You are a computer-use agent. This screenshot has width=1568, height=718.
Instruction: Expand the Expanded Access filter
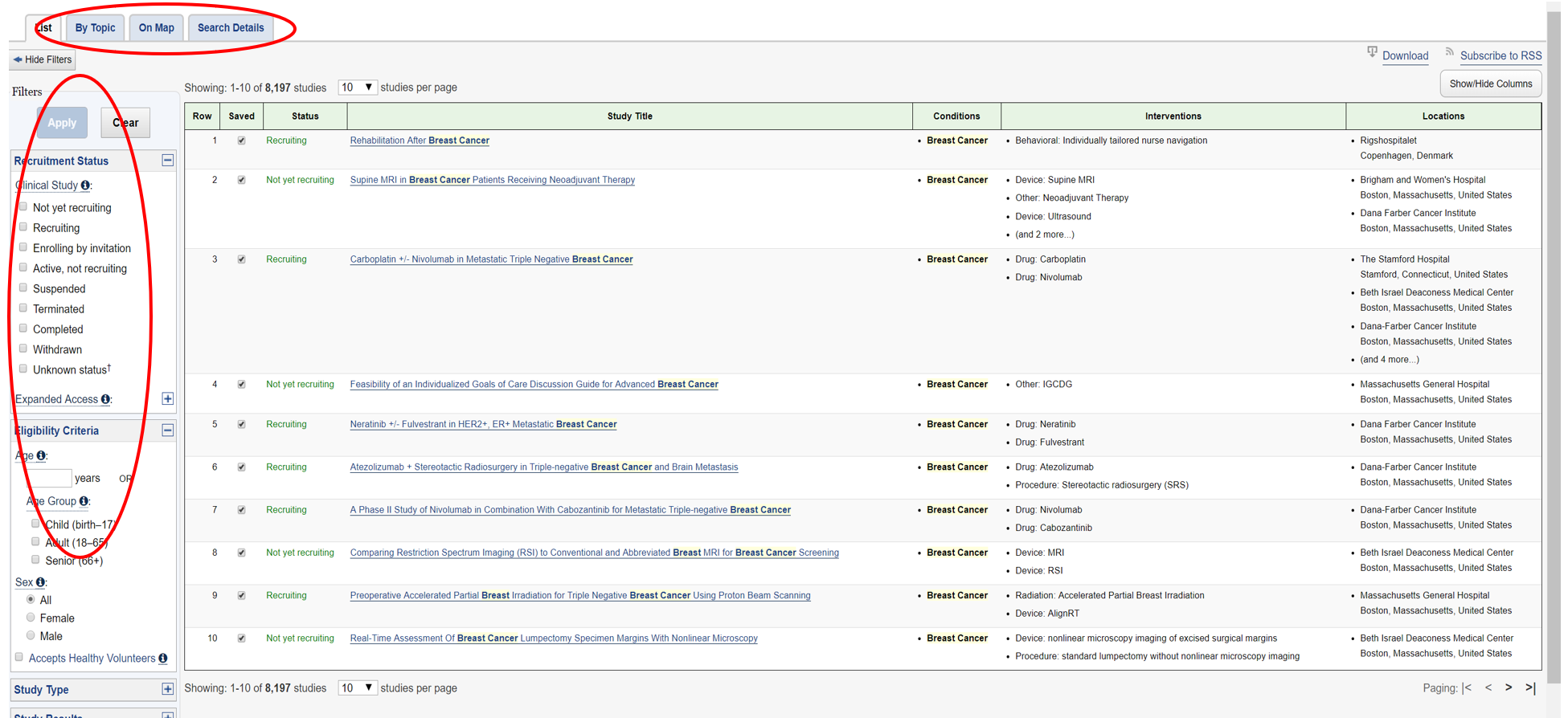[x=167, y=398]
